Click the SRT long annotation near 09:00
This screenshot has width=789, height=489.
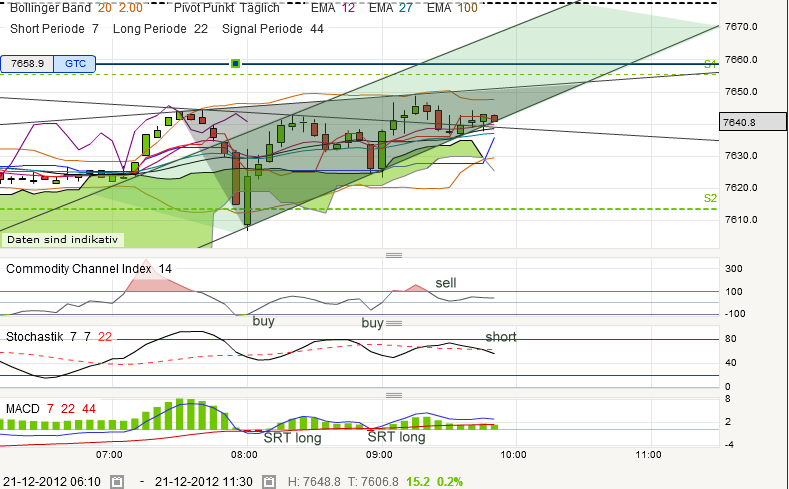click(397, 436)
